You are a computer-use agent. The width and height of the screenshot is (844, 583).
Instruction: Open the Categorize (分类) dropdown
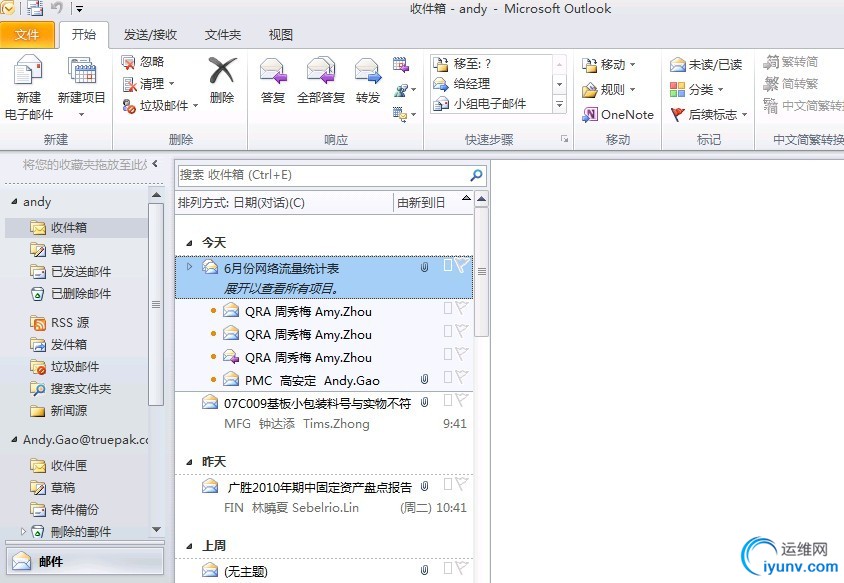697,89
